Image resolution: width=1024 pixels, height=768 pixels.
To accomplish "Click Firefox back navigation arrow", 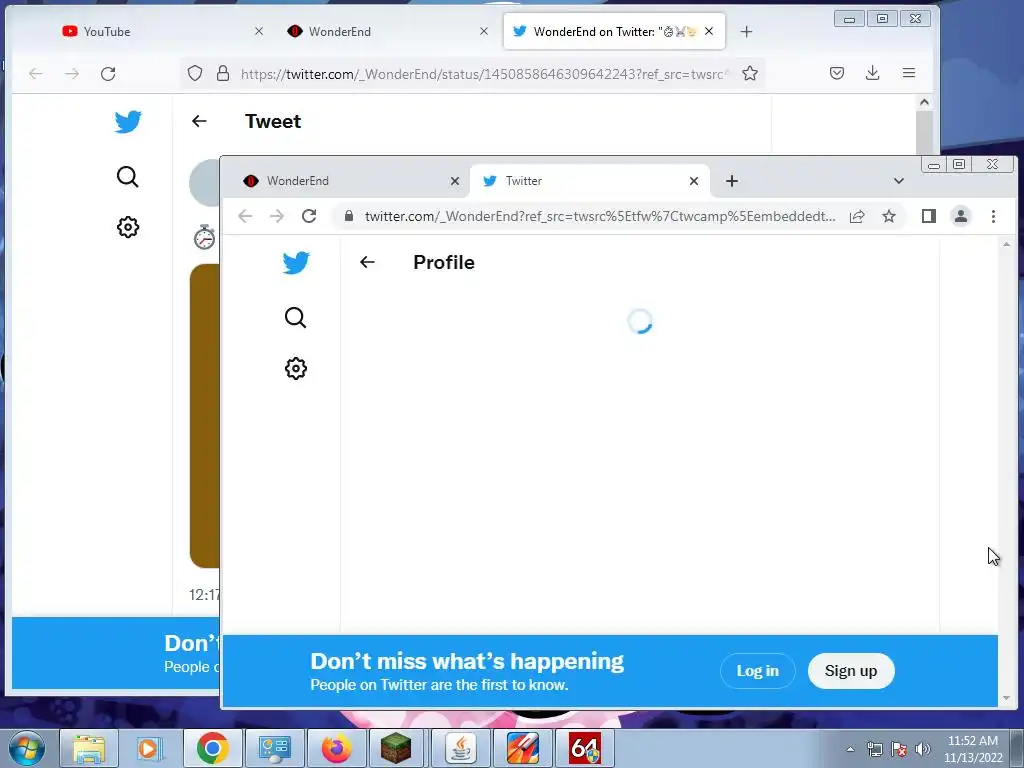I will pyautogui.click(x=36, y=73).
